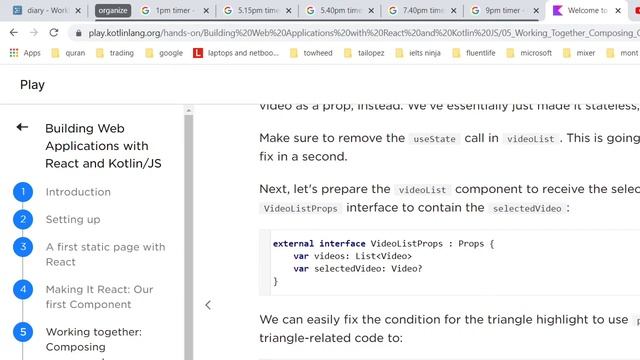The width and height of the screenshot is (640, 360).
Task: Click the 'Building Web Applications' tutorial title
Action: pos(103,146)
